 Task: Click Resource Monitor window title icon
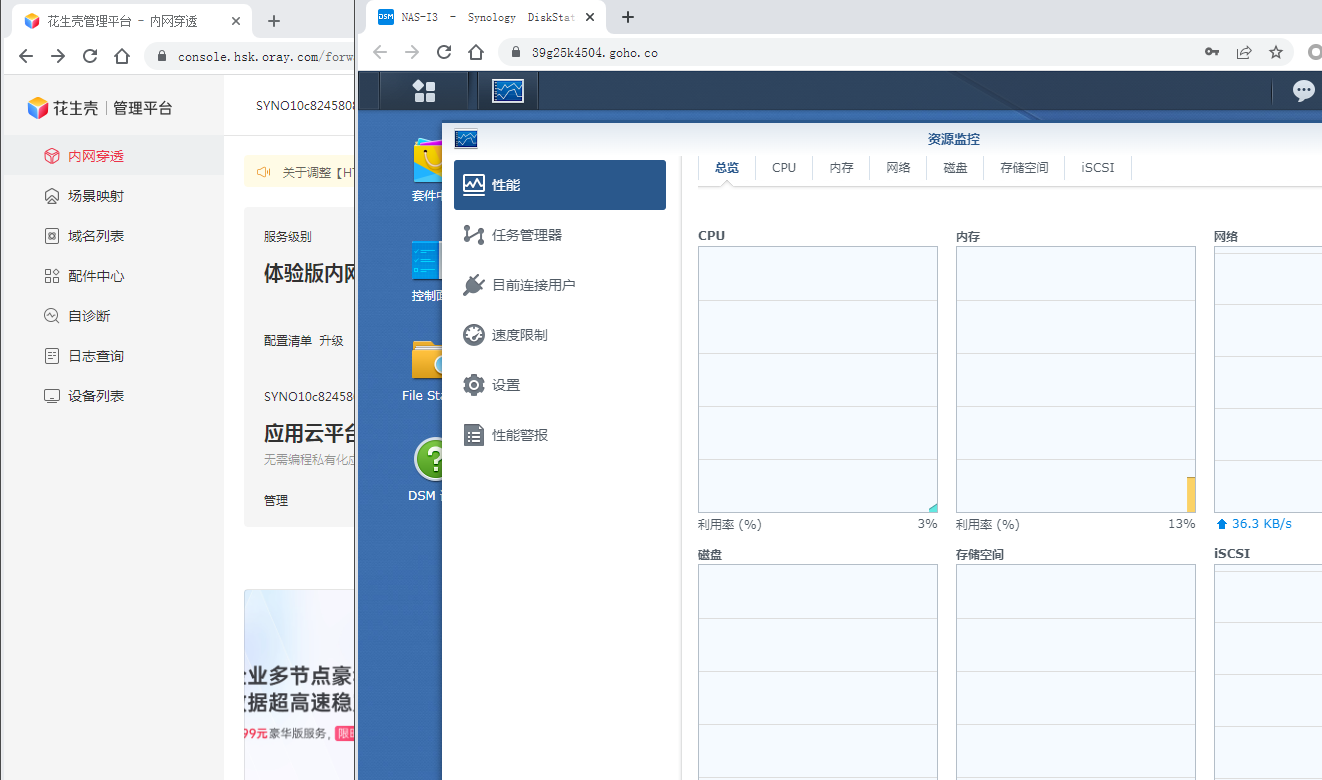(466, 139)
